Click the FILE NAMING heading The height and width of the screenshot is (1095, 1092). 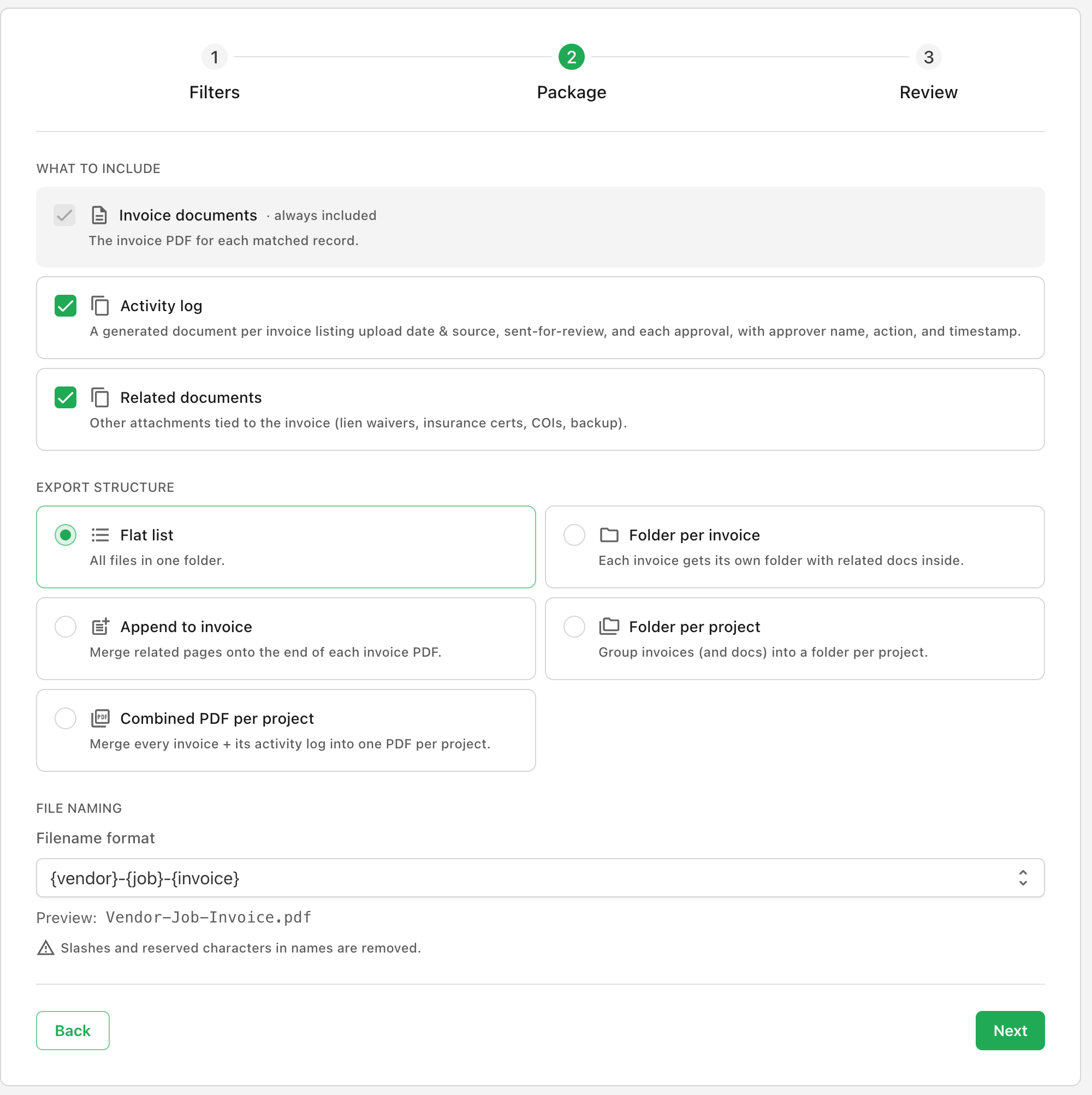click(x=79, y=808)
